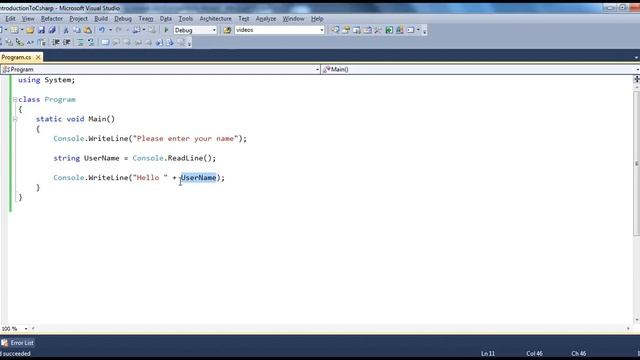Screen dimensions: 640x360
Task: Click the Increase Line Indent icon
Action: point(67,42)
